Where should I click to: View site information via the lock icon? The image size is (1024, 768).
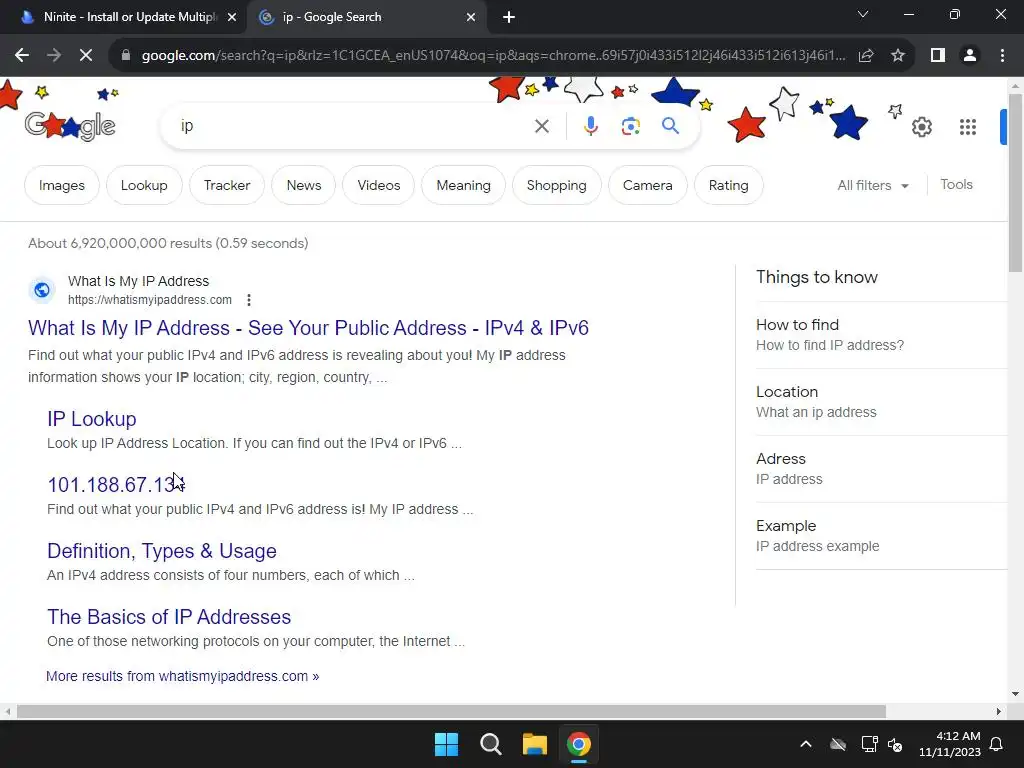[126, 56]
